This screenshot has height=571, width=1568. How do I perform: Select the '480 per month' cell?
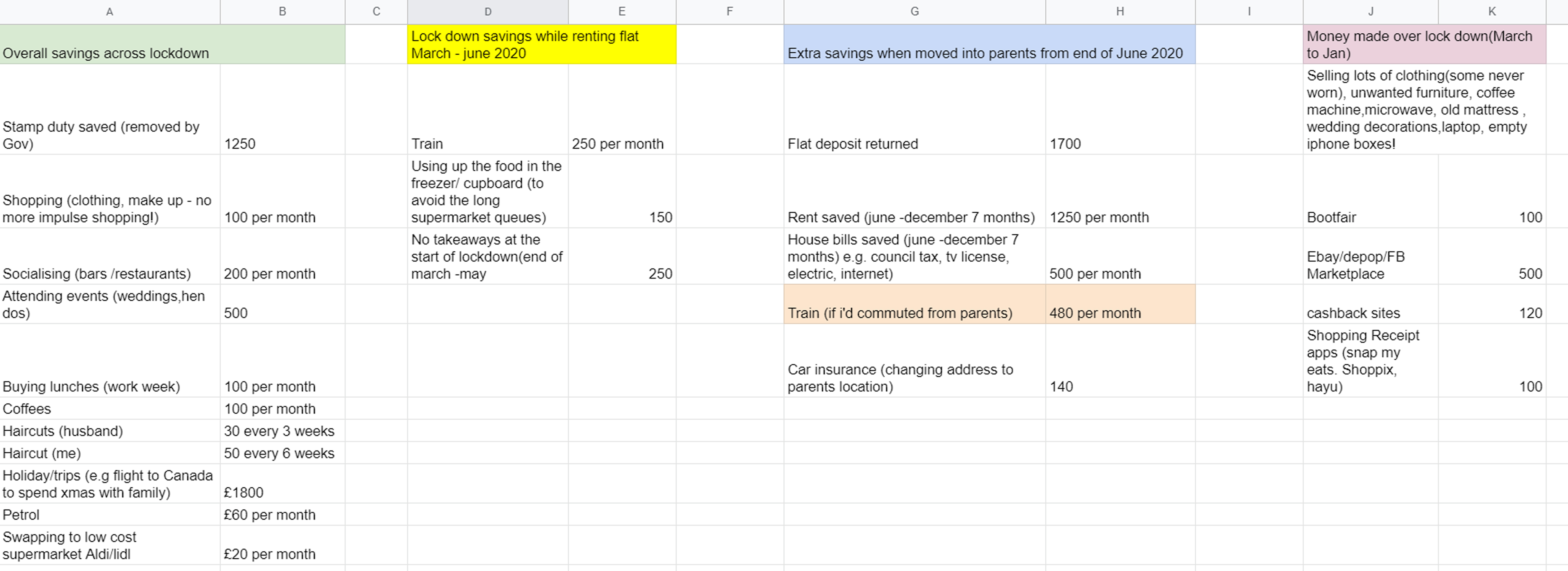coord(1120,304)
